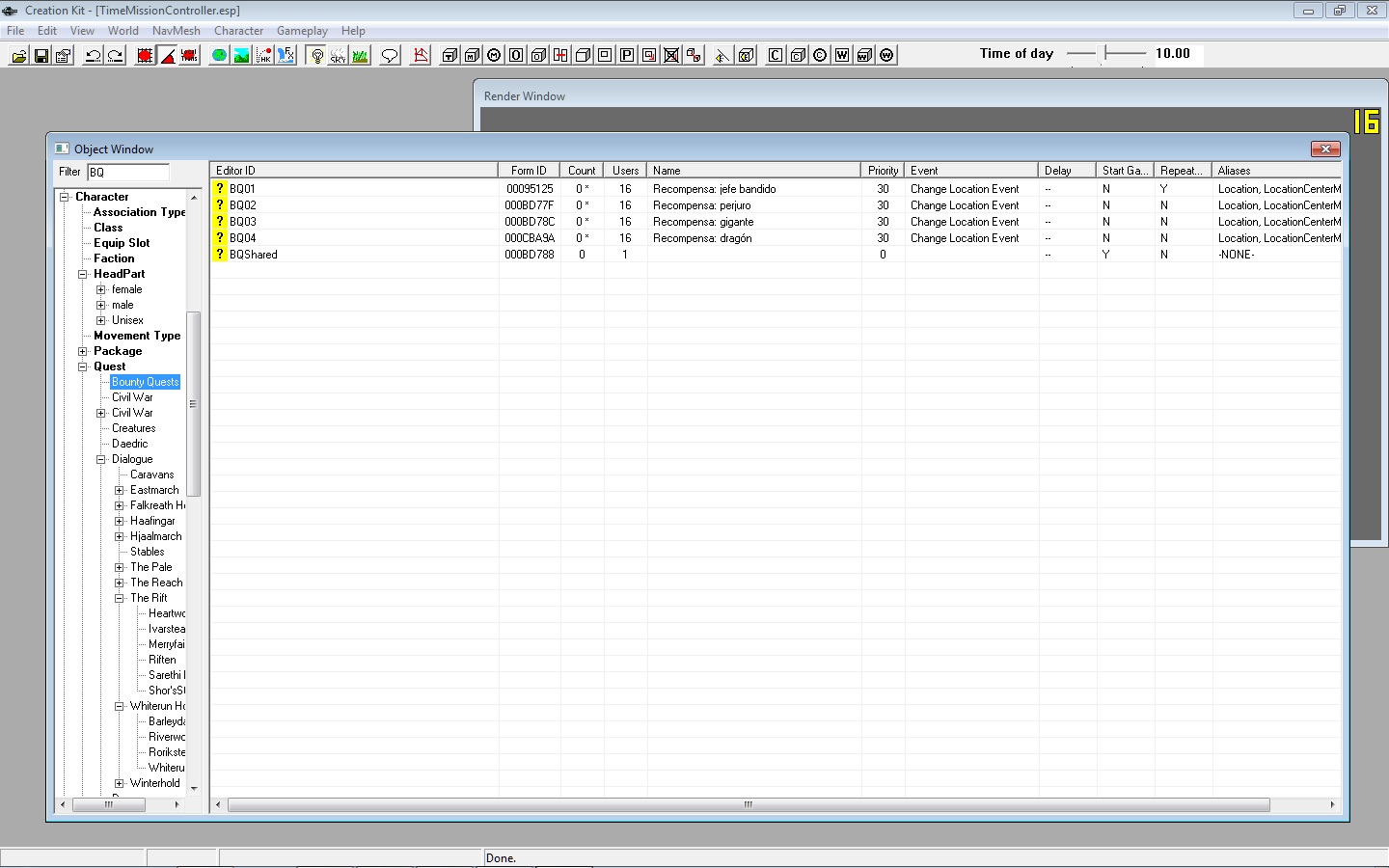This screenshot has height=868, width=1389.
Task: Click the circled C toolbar icon
Action: [x=820, y=55]
